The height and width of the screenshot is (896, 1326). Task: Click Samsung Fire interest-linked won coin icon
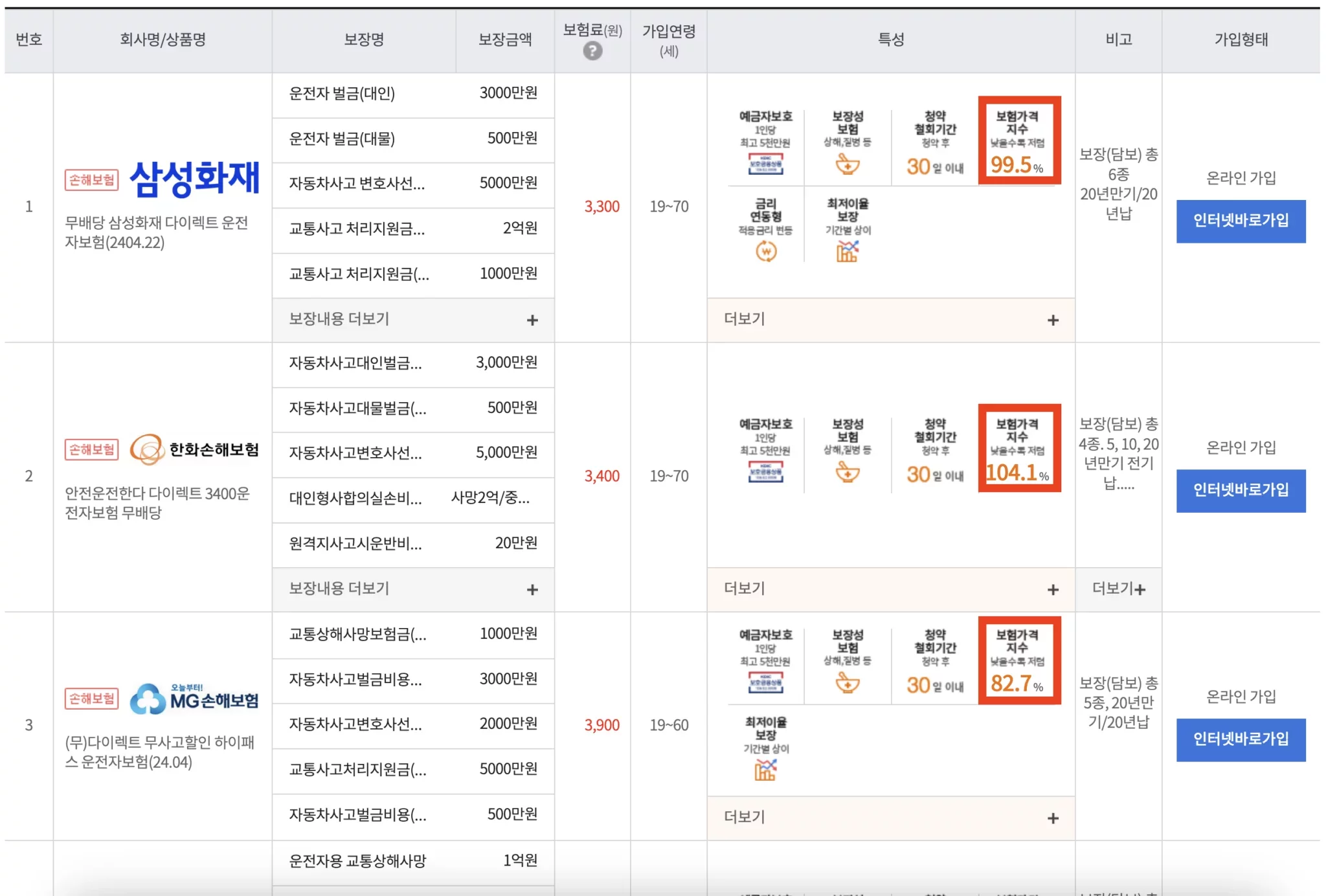pyautogui.click(x=765, y=251)
